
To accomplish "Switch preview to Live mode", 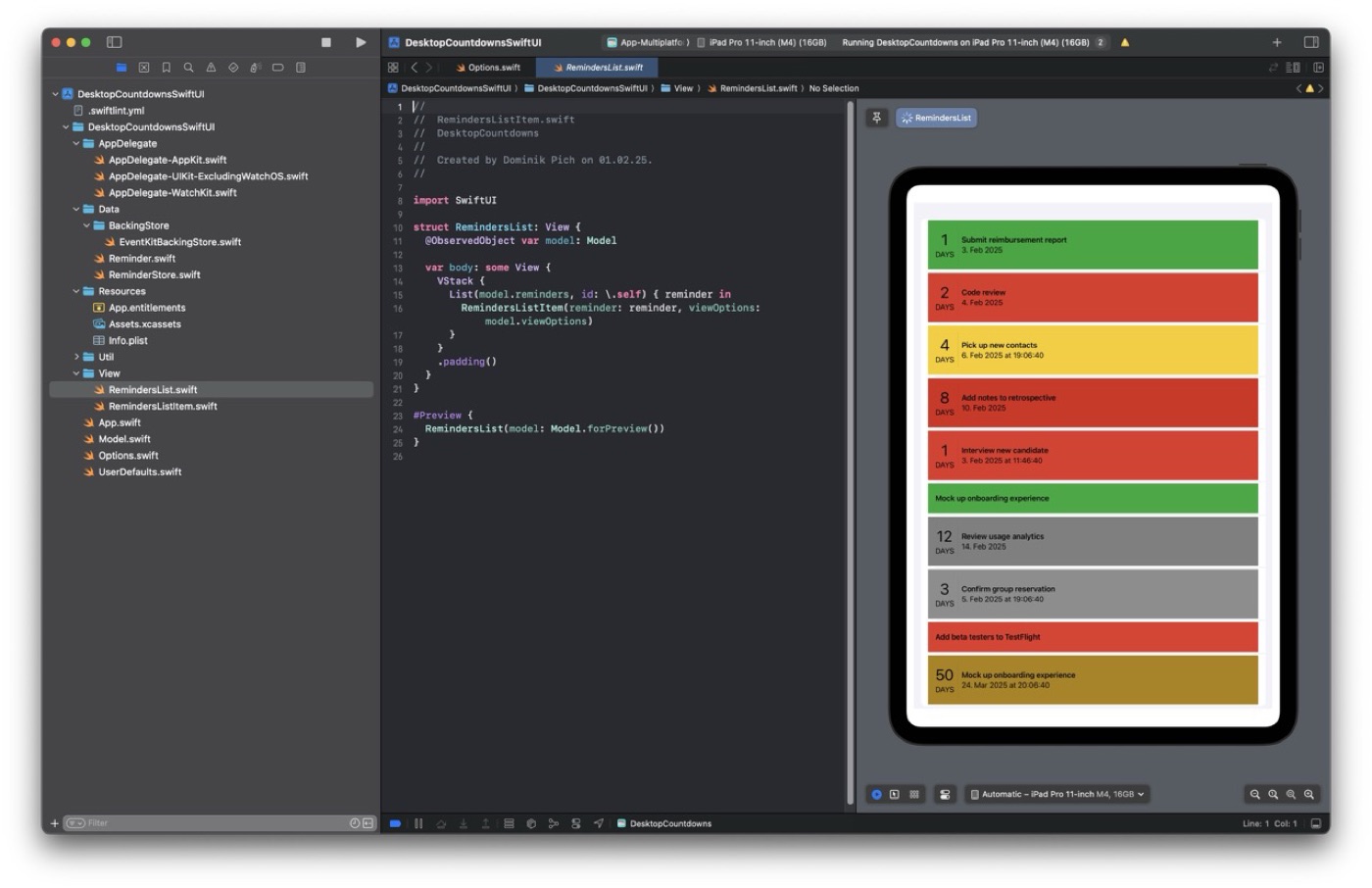I will coord(877,794).
